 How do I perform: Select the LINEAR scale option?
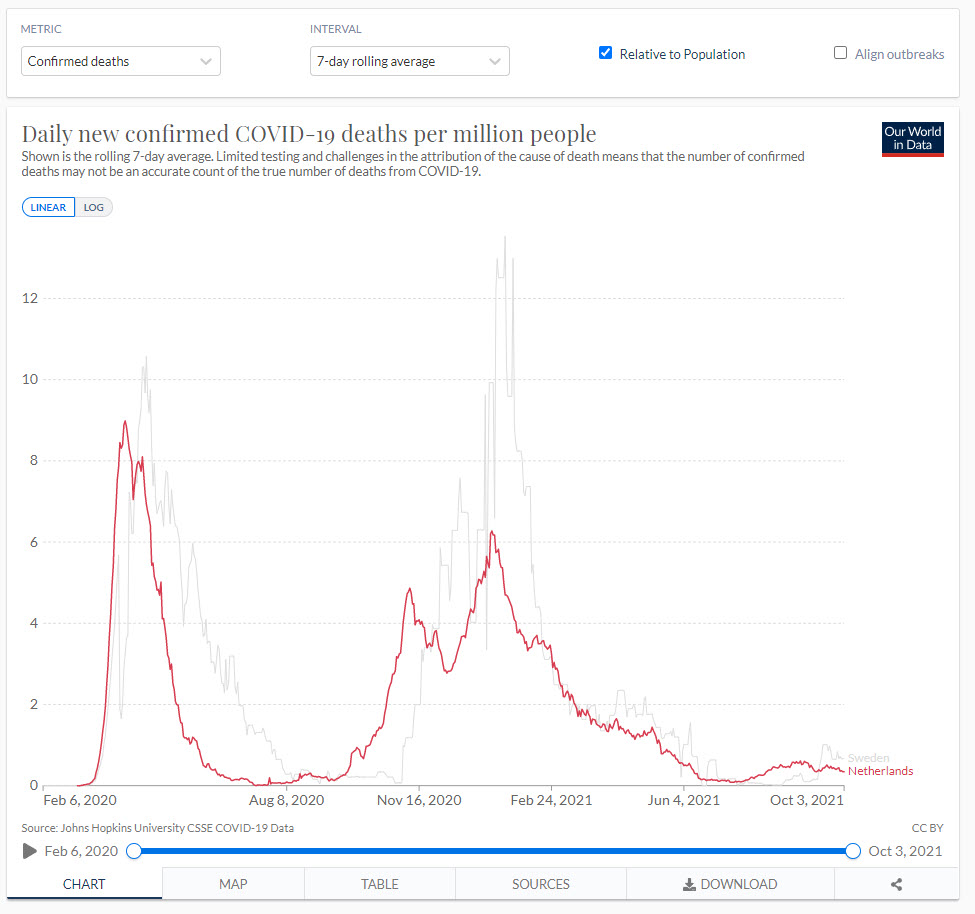49,207
